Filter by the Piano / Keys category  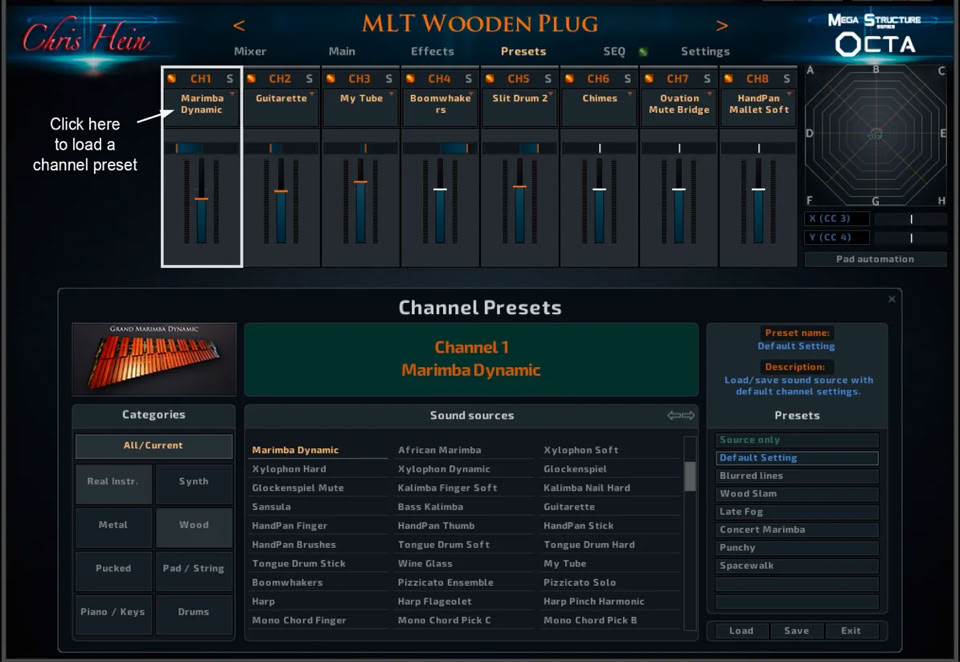coord(113,612)
